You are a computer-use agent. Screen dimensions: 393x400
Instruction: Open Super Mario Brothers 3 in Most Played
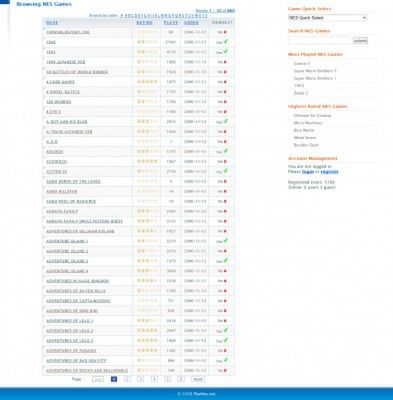click(x=315, y=71)
